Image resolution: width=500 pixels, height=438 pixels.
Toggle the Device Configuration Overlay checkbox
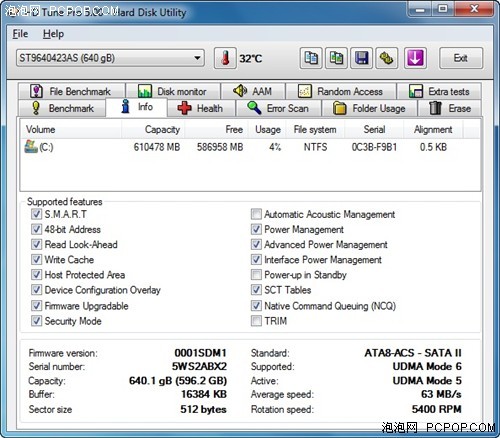click(x=36, y=290)
